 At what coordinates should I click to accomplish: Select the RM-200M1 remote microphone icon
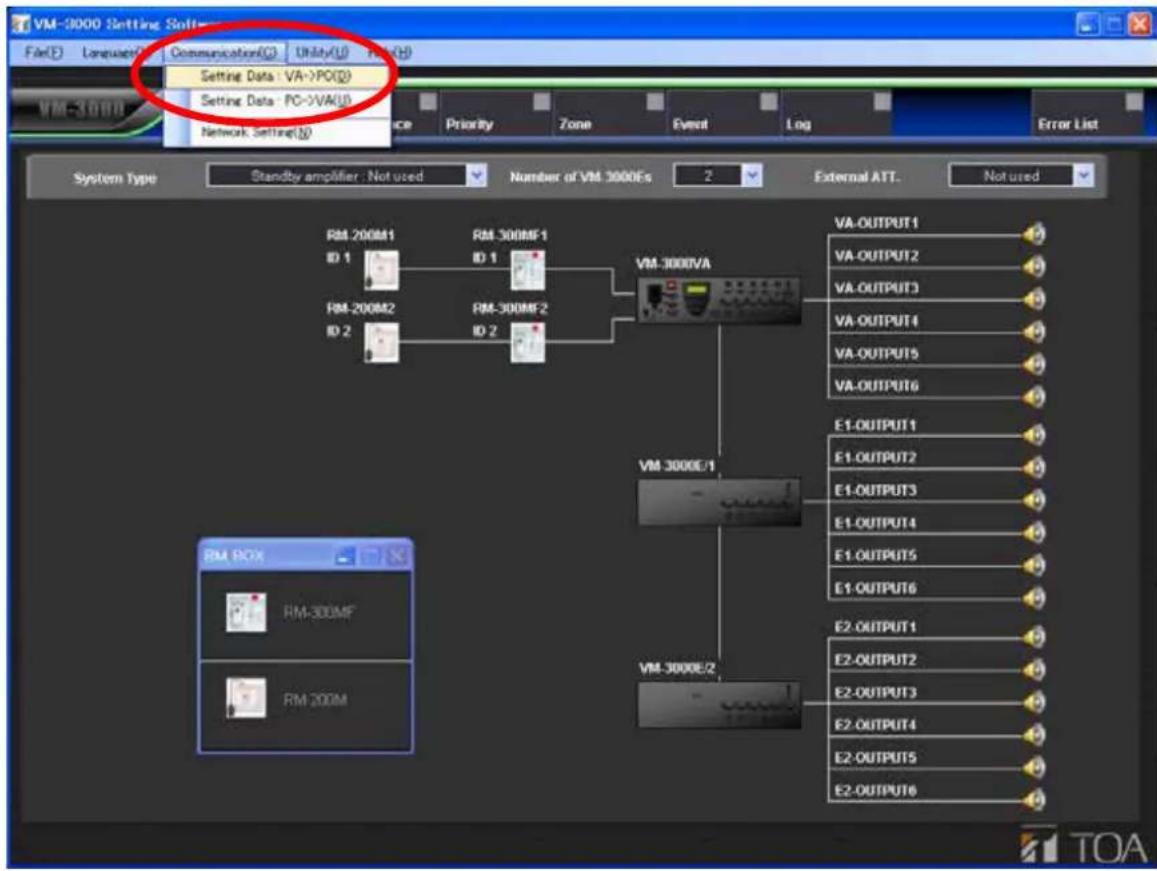[x=381, y=270]
